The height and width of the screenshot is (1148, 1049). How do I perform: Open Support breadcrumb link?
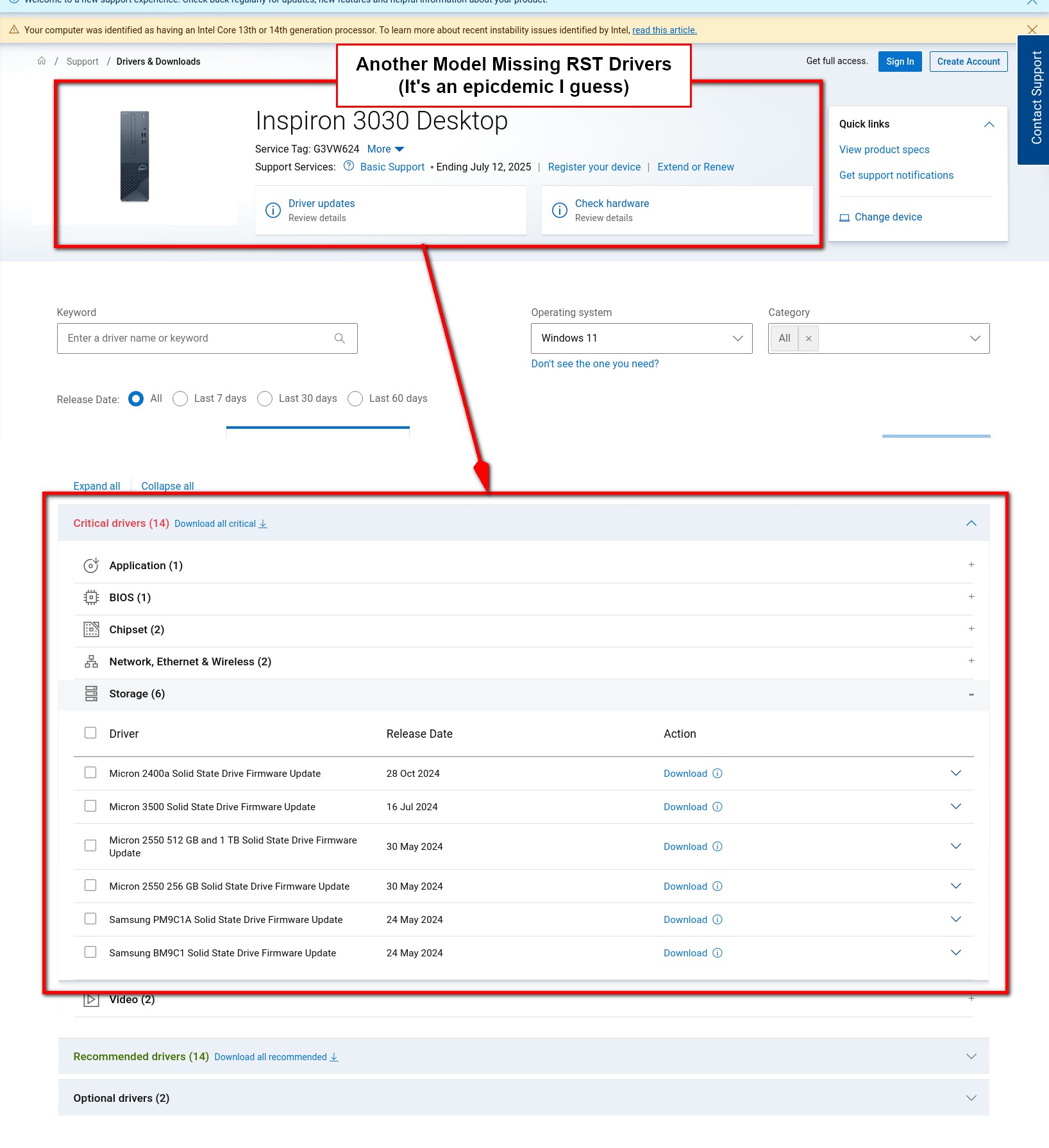point(82,62)
